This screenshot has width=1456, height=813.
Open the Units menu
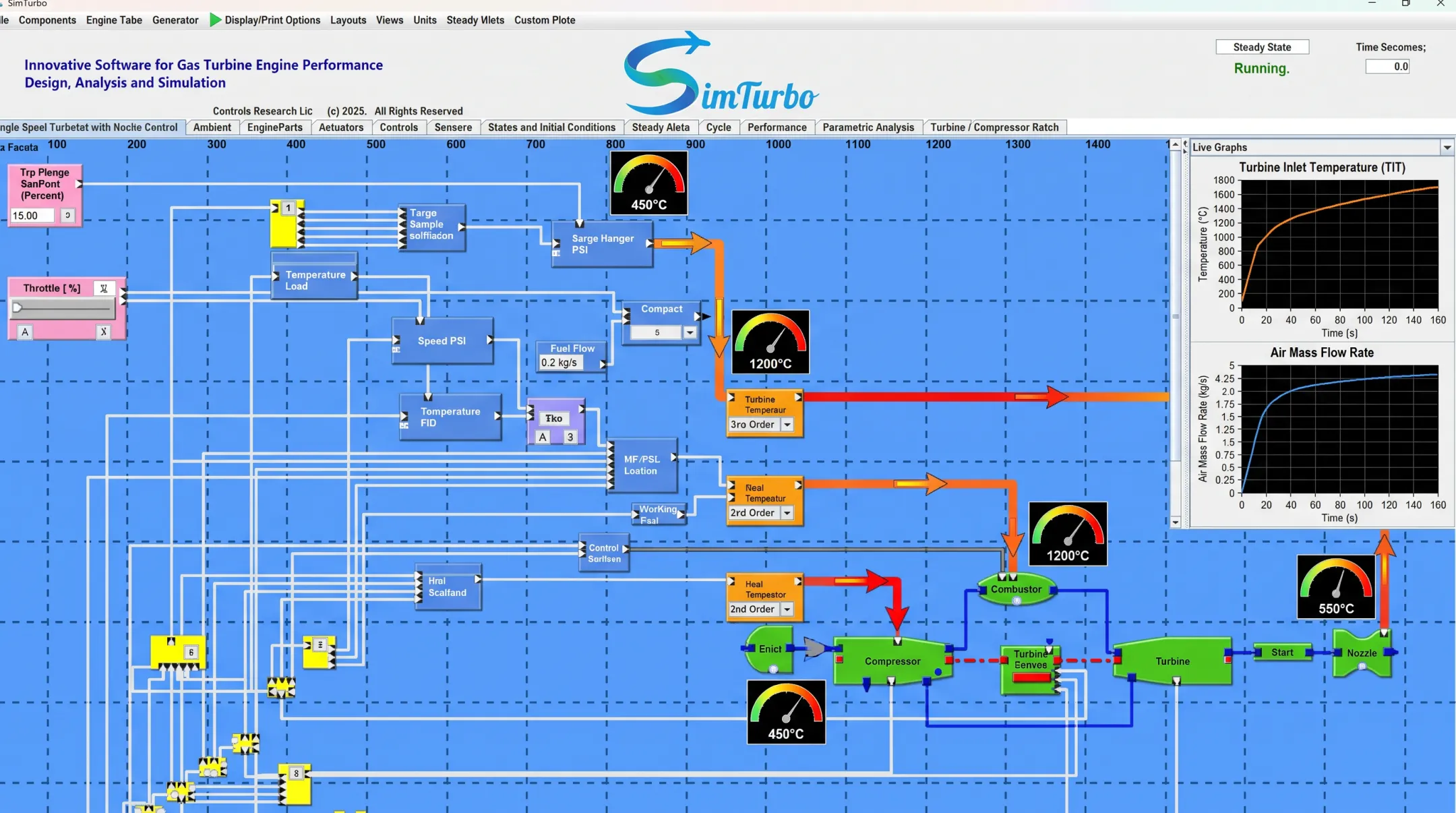click(x=425, y=20)
